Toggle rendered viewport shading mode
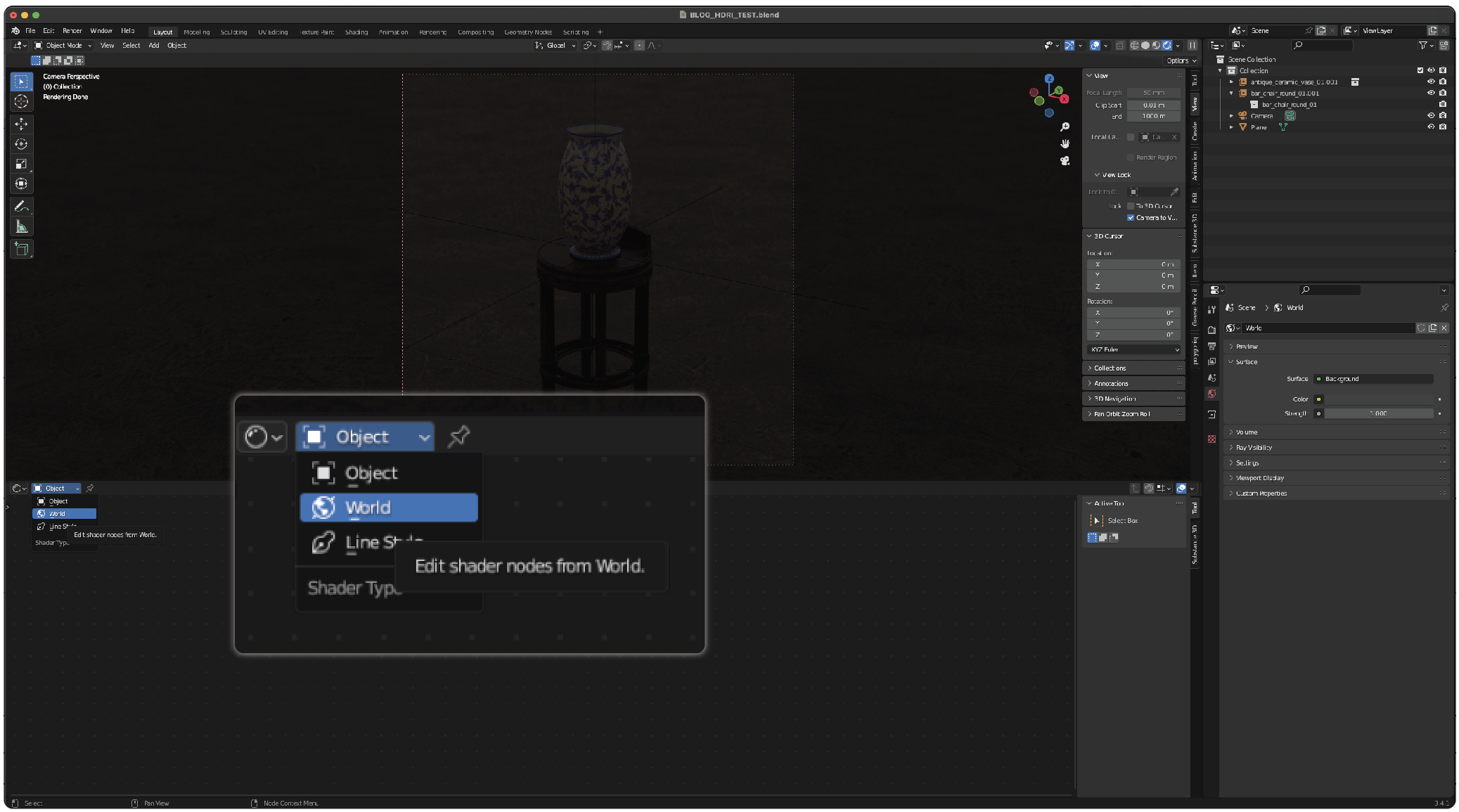1459x812 pixels. coord(1167,46)
